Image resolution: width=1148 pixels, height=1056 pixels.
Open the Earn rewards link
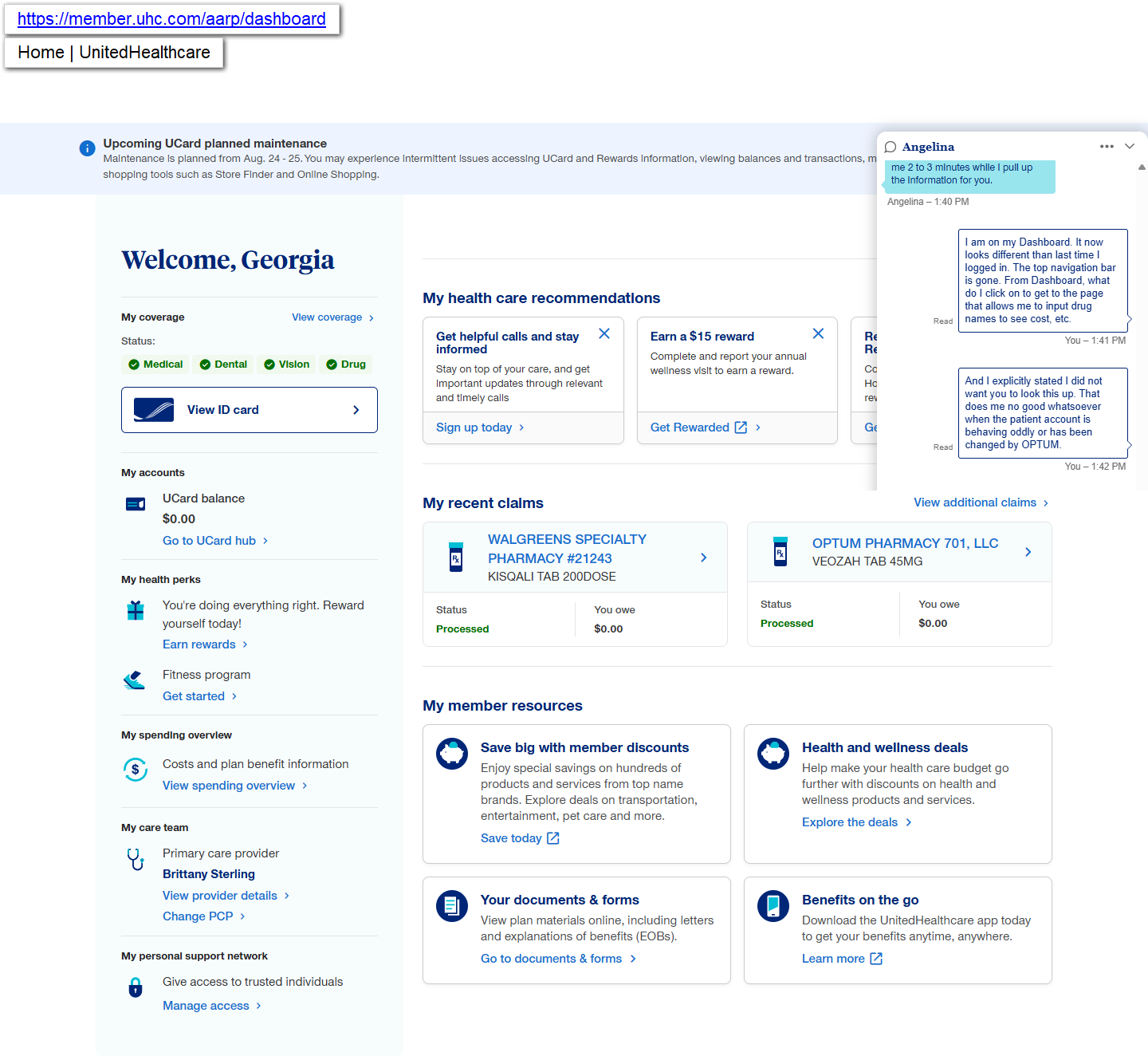[x=206, y=644]
